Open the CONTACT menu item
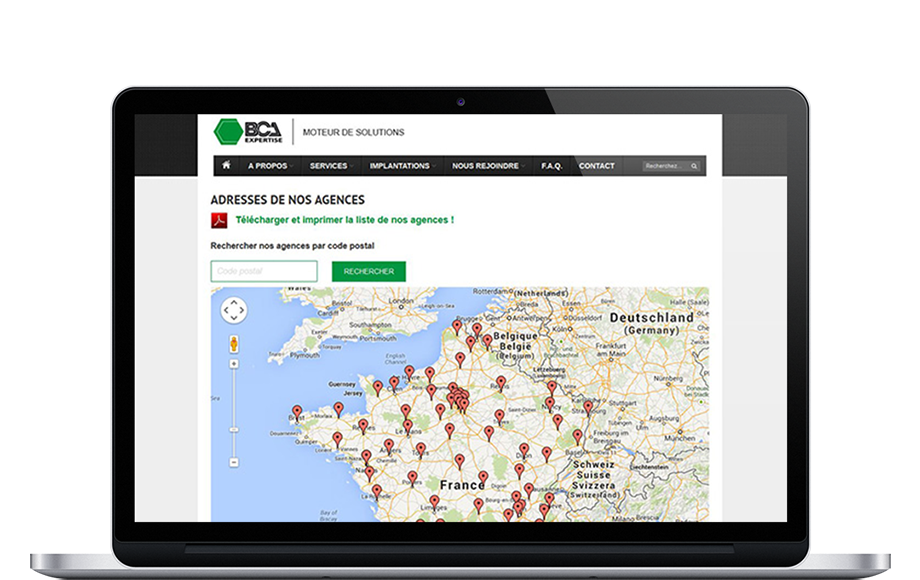Image resolution: width=920 pixels, height=580 pixels. [x=597, y=166]
